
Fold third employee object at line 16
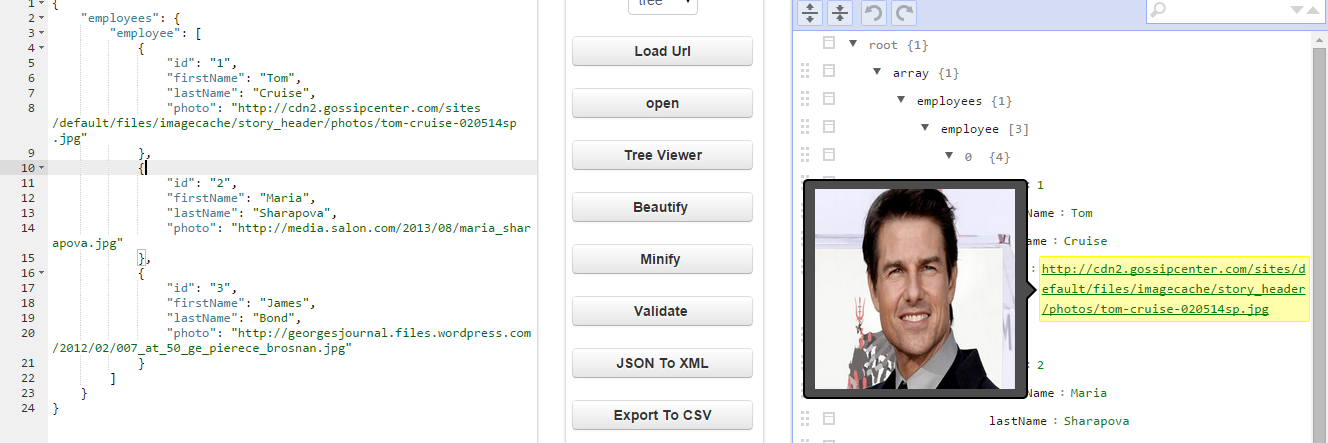click(43, 272)
